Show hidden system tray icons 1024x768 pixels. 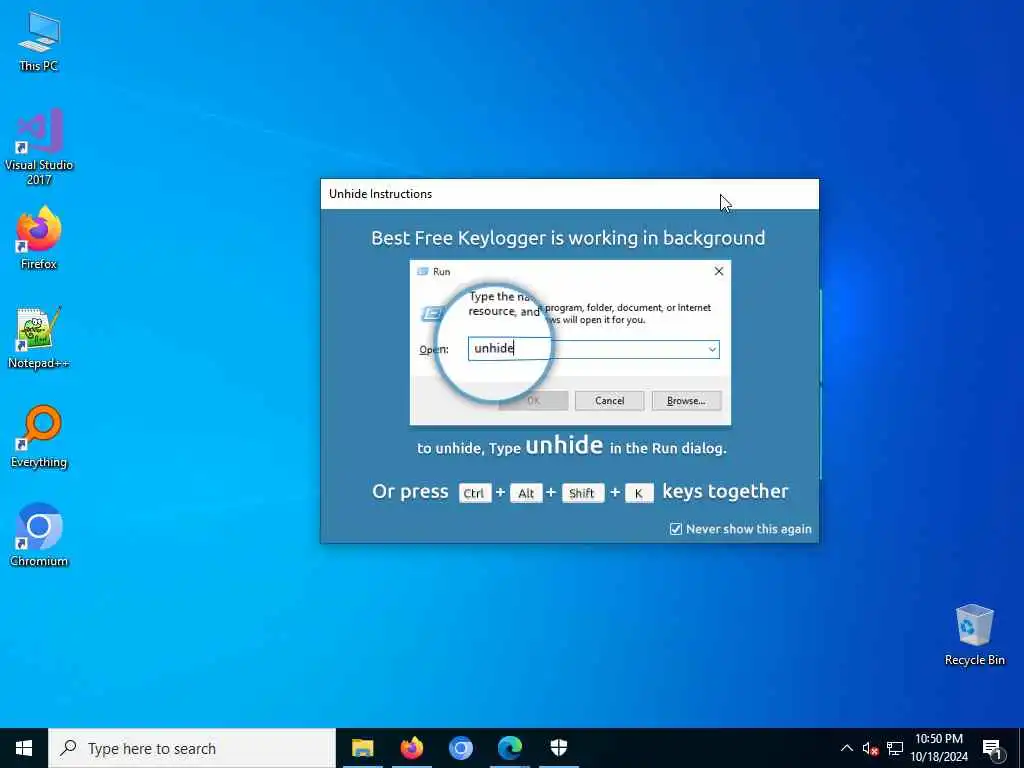[x=846, y=748]
